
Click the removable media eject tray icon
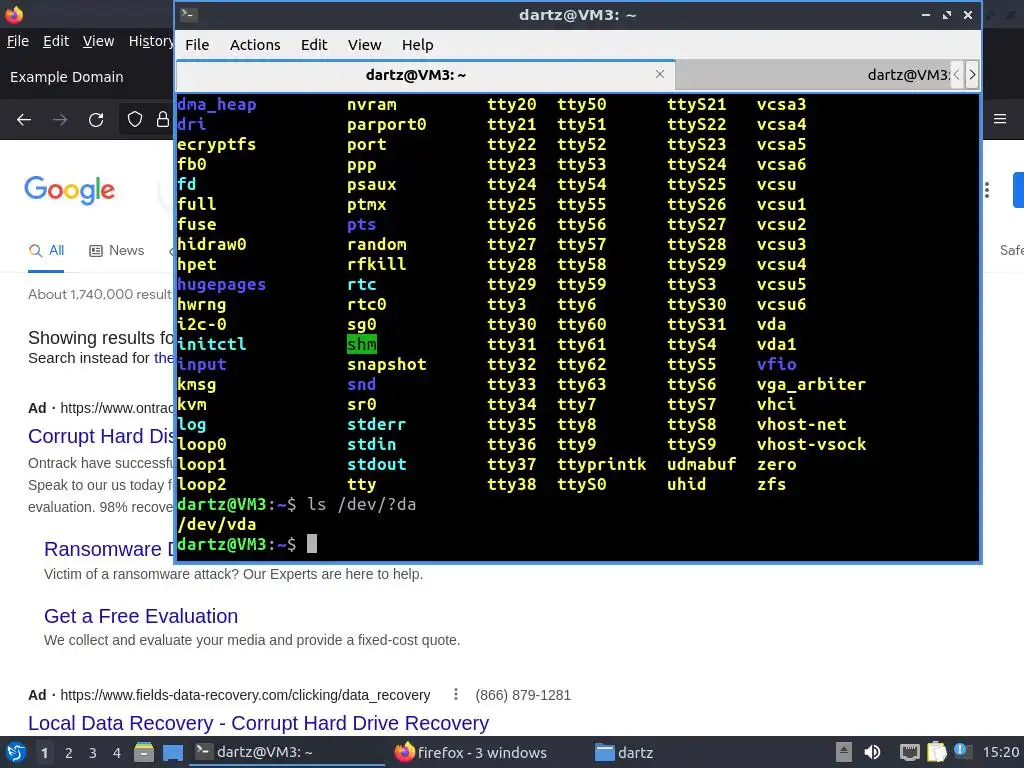844,752
